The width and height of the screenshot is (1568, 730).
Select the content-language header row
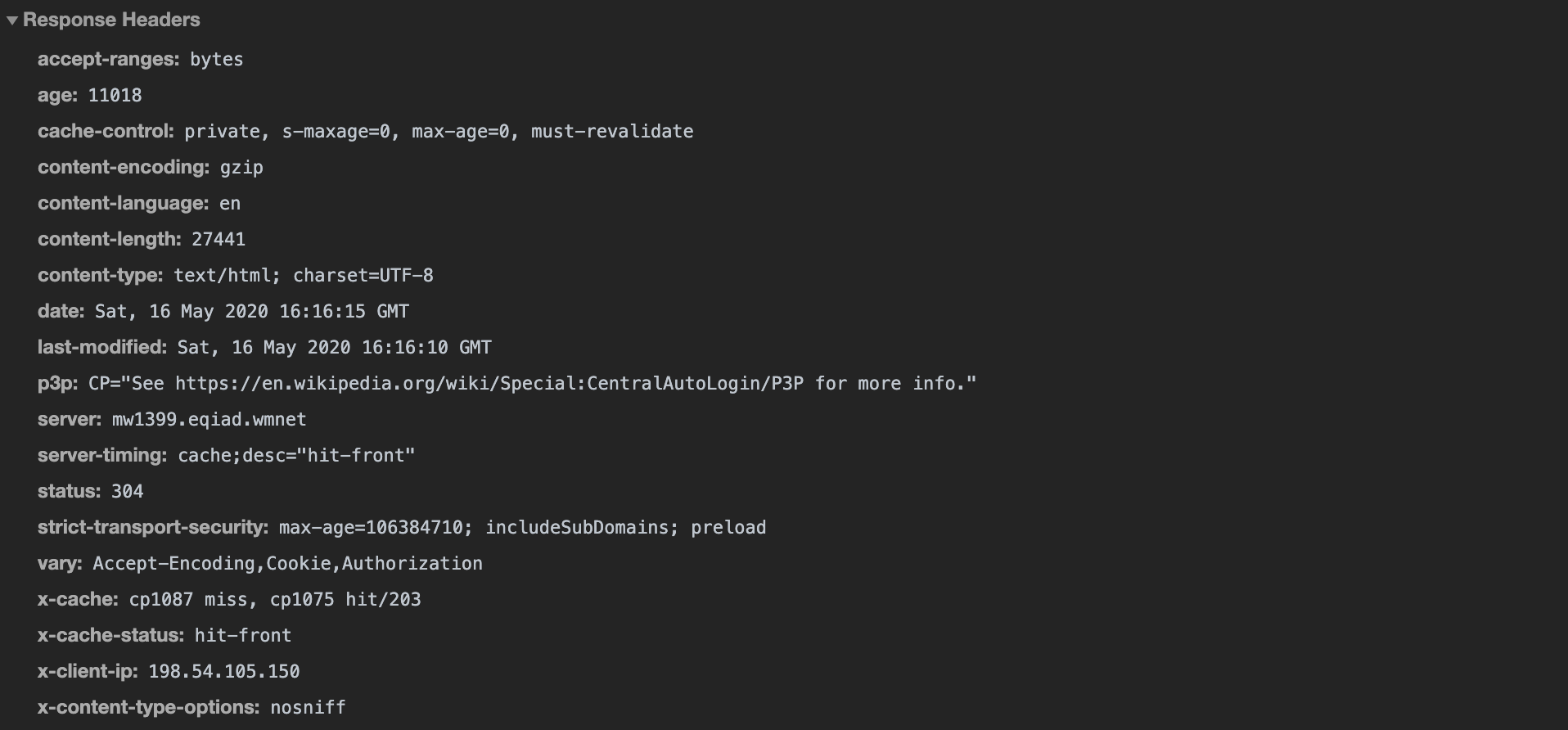tap(139, 204)
